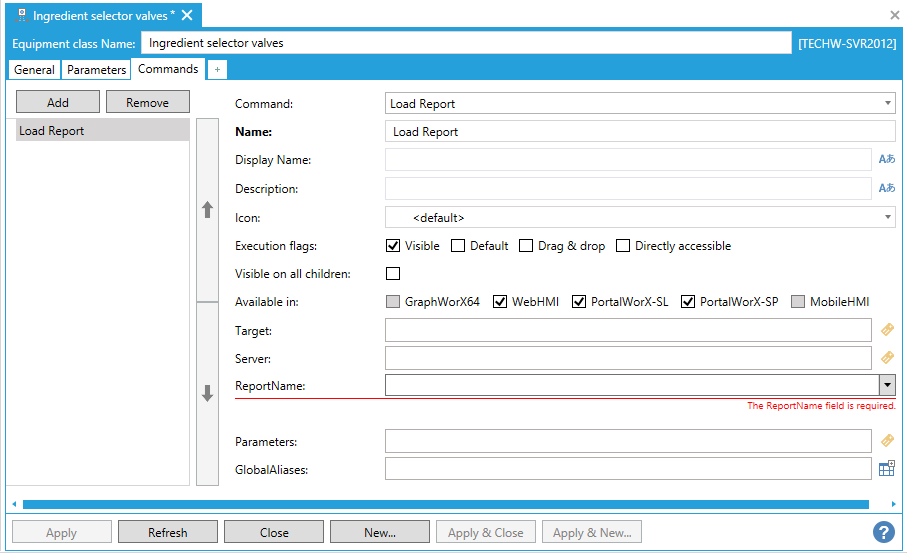This screenshot has width=907, height=556.
Task: Toggle the Visible on all children checkbox
Action: point(393,274)
